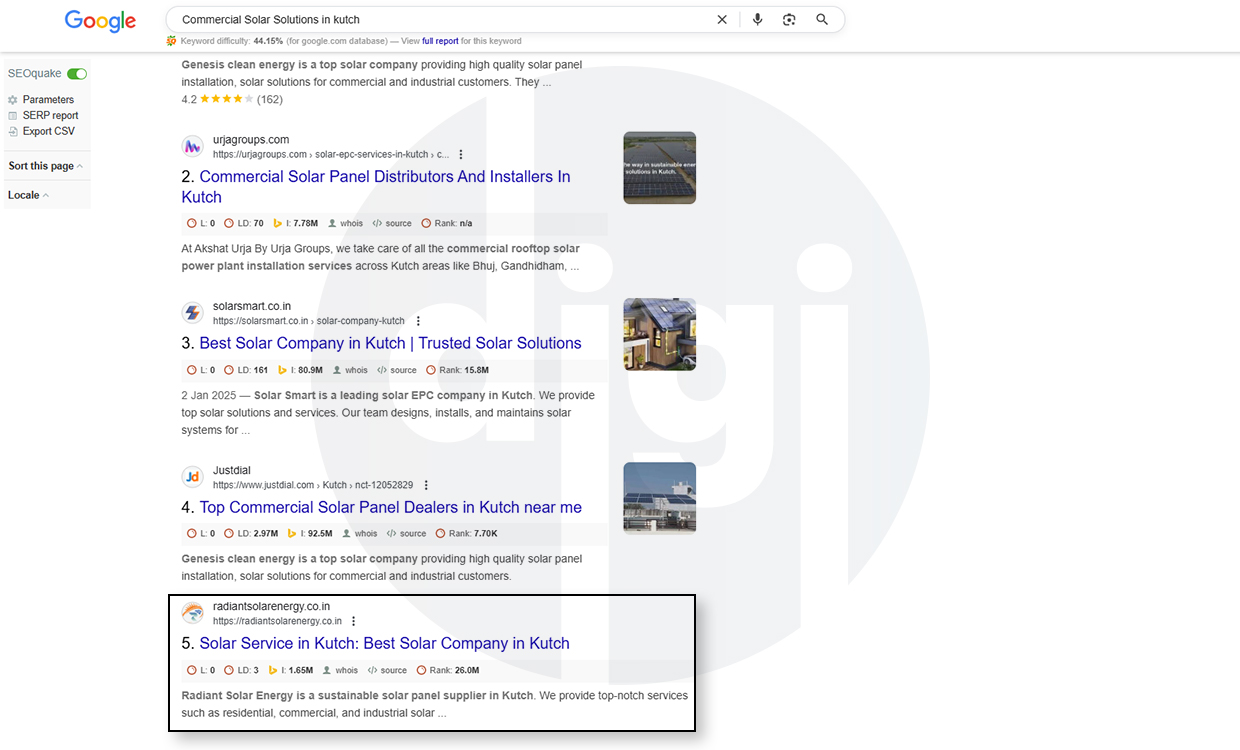Click inside the Google search input field
Image resolution: width=1240 pixels, height=750 pixels.
440,20
